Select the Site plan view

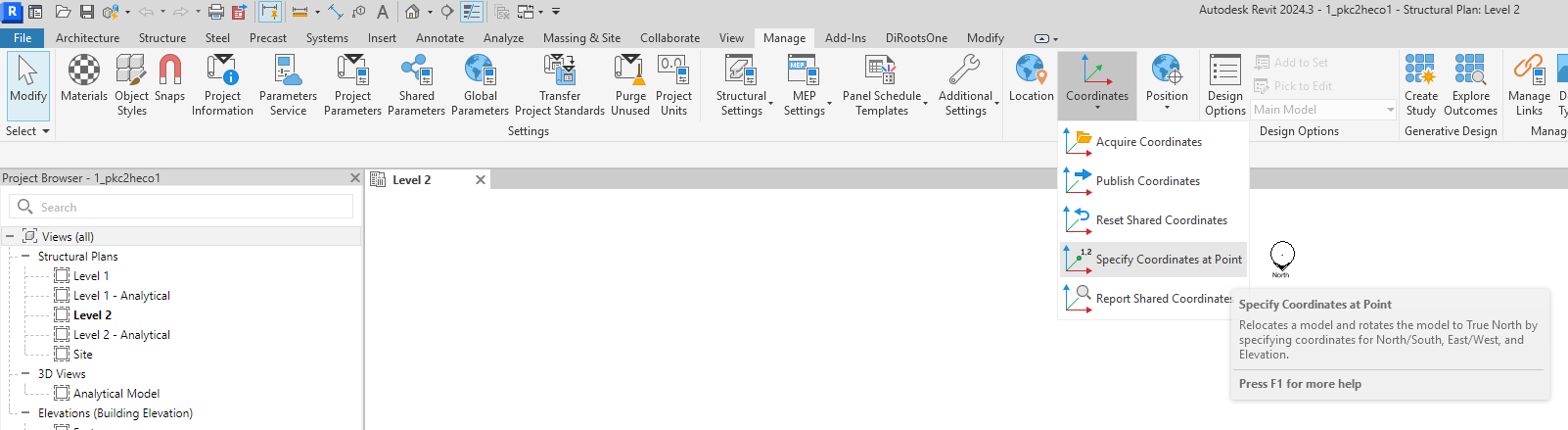[82, 354]
